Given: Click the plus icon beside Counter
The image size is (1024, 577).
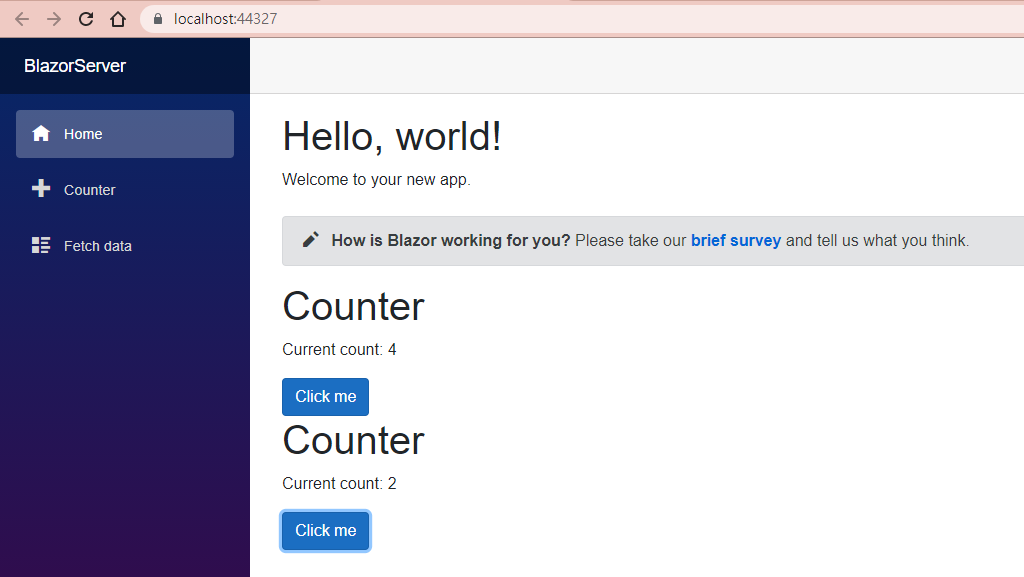Looking at the screenshot, I should pyautogui.click(x=41, y=189).
